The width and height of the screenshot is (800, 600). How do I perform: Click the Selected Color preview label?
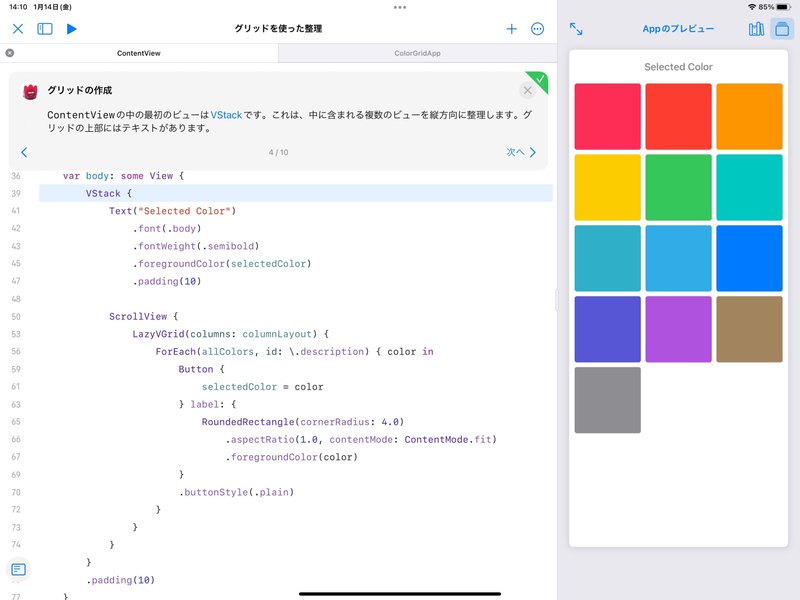(x=678, y=67)
